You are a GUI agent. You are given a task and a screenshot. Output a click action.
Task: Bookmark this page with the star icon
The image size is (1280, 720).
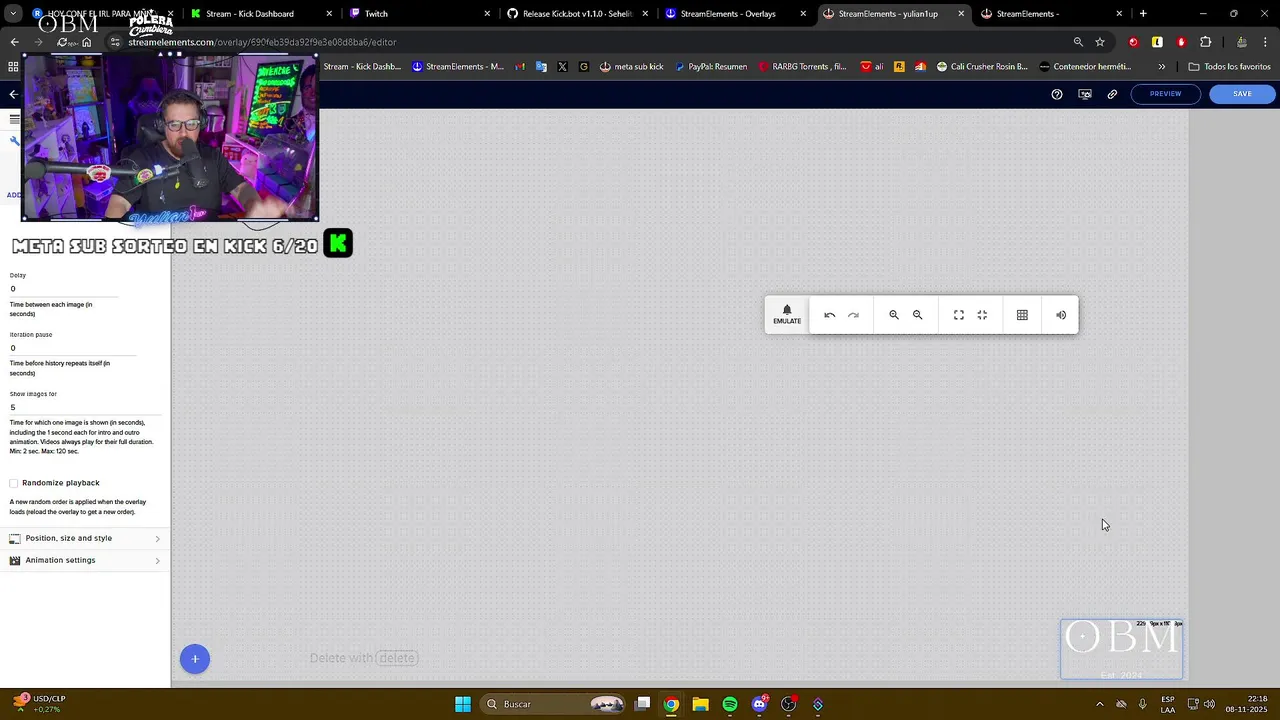1100,42
